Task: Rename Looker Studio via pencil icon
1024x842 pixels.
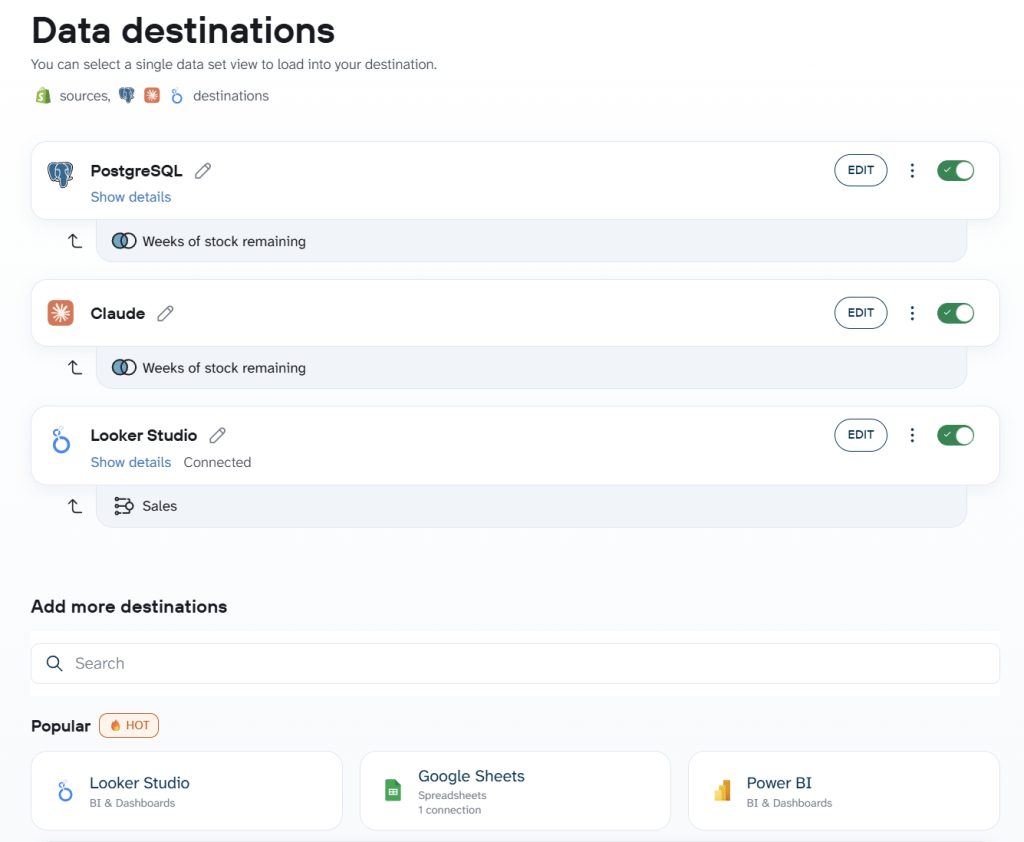Action: click(x=217, y=435)
